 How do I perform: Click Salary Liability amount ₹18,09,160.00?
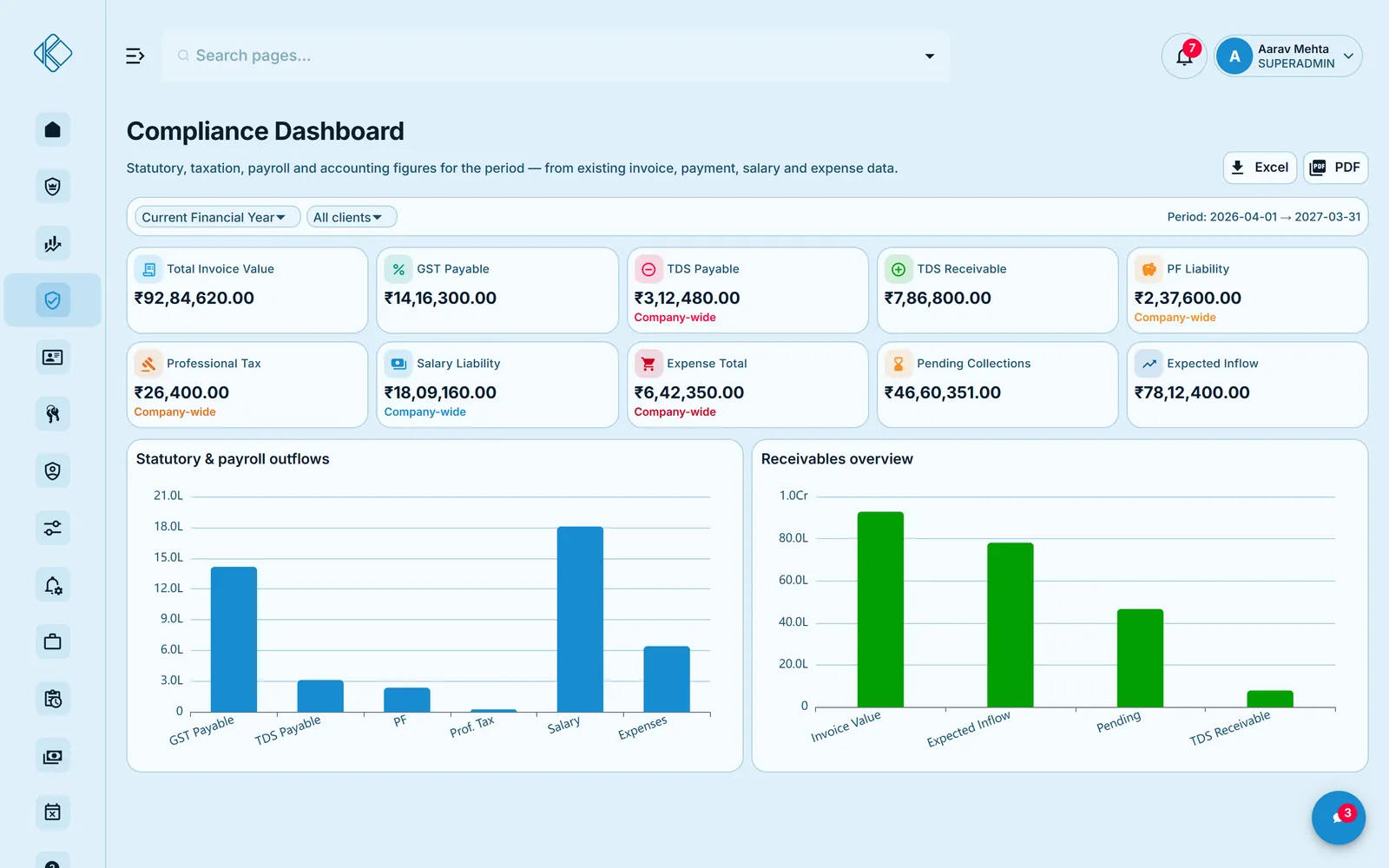coord(440,392)
